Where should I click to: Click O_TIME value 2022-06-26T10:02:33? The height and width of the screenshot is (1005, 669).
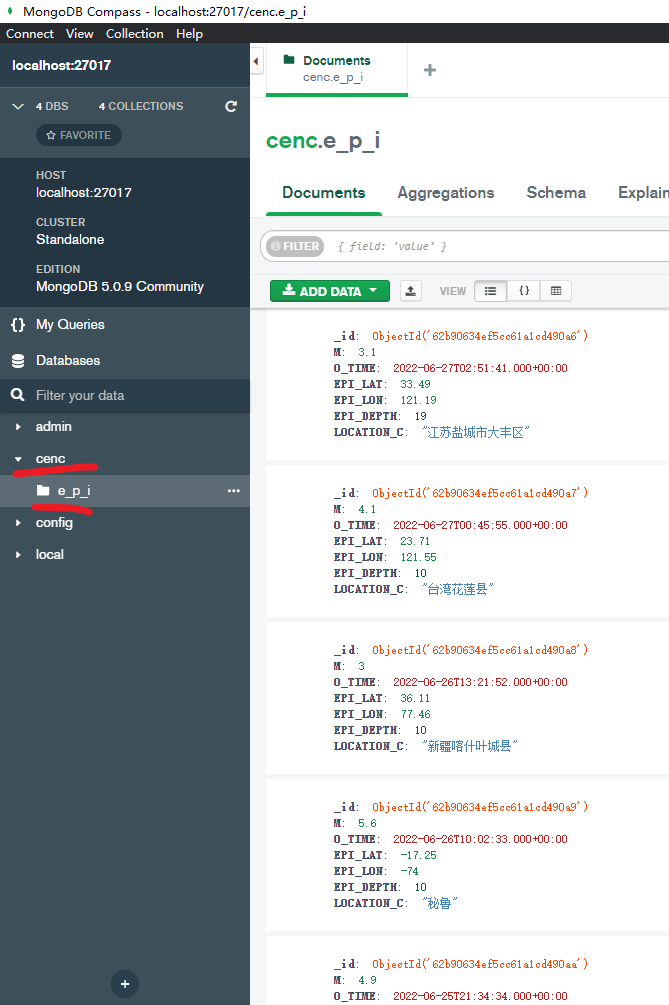pos(480,840)
